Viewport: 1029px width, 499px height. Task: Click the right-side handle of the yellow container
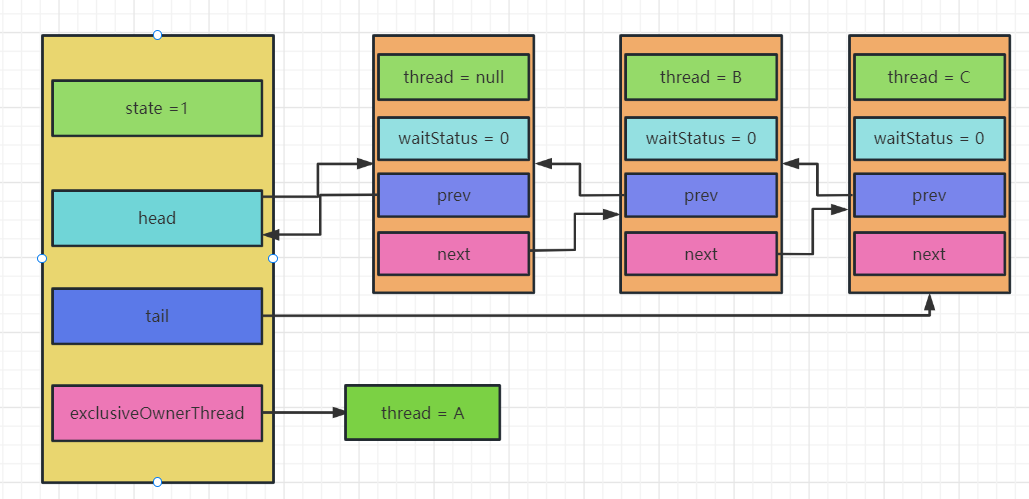273,258
